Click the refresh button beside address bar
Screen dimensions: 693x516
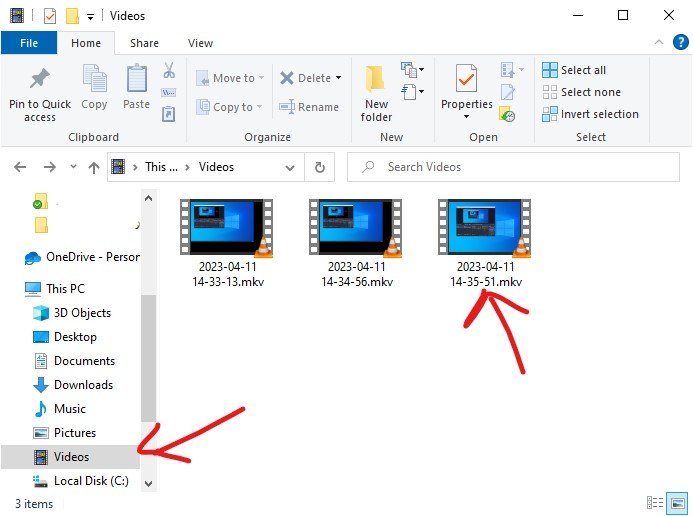pyautogui.click(x=320, y=167)
